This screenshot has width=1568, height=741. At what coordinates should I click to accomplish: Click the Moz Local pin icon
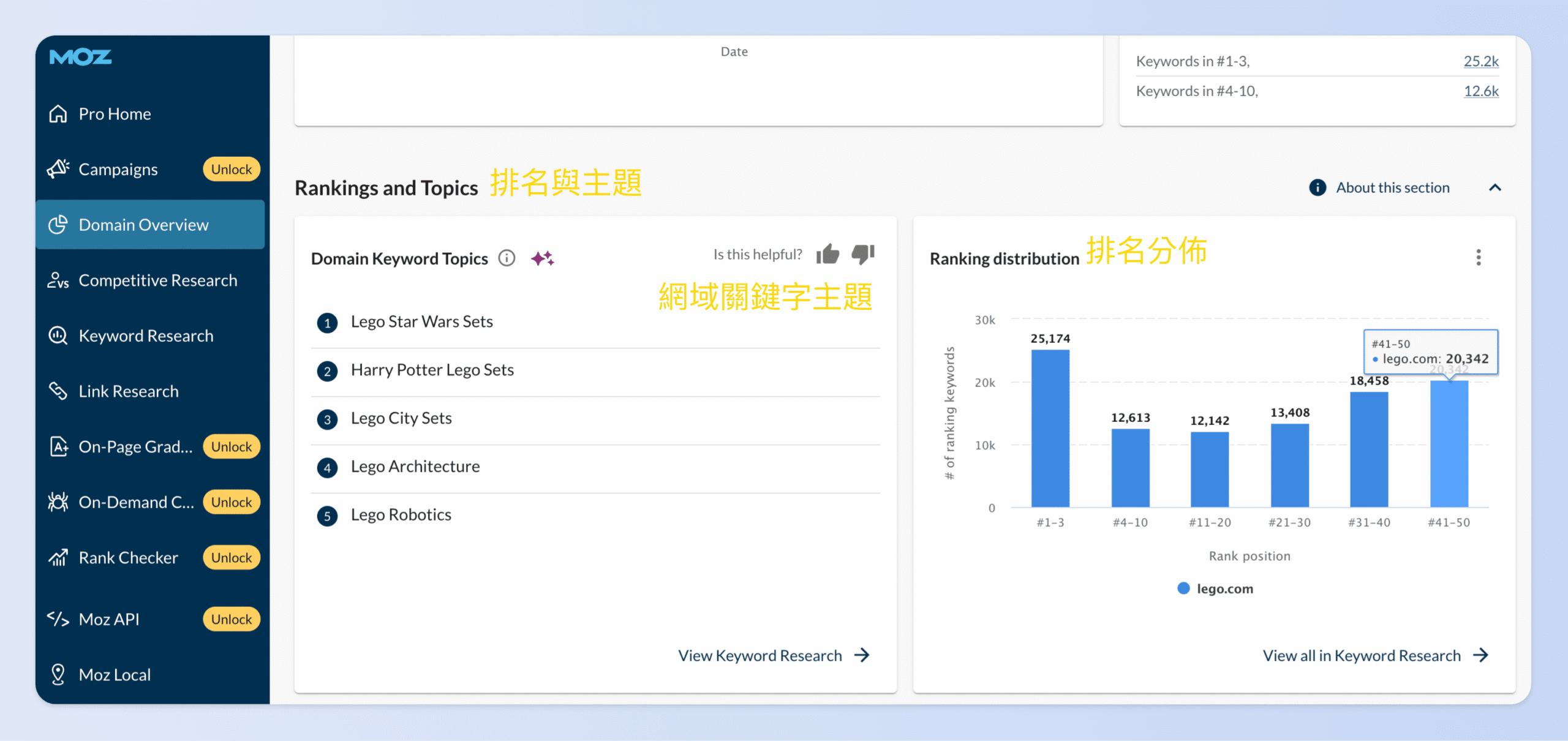pos(58,674)
